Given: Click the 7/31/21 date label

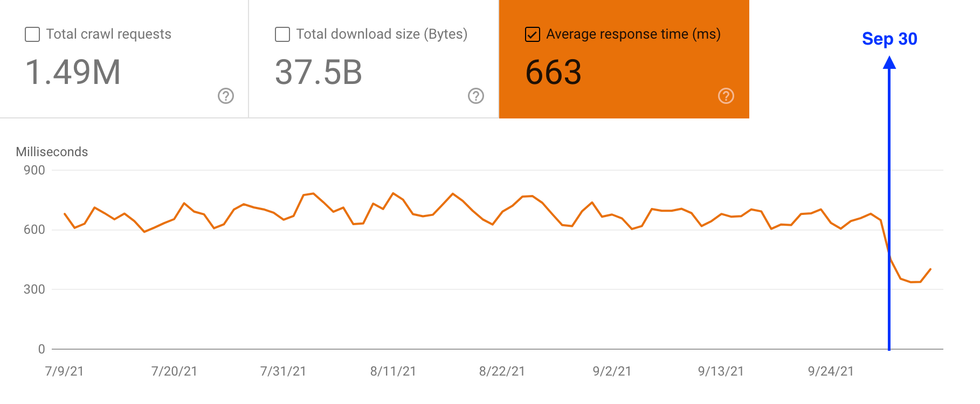Looking at the screenshot, I should pyautogui.click(x=283, y=371).
